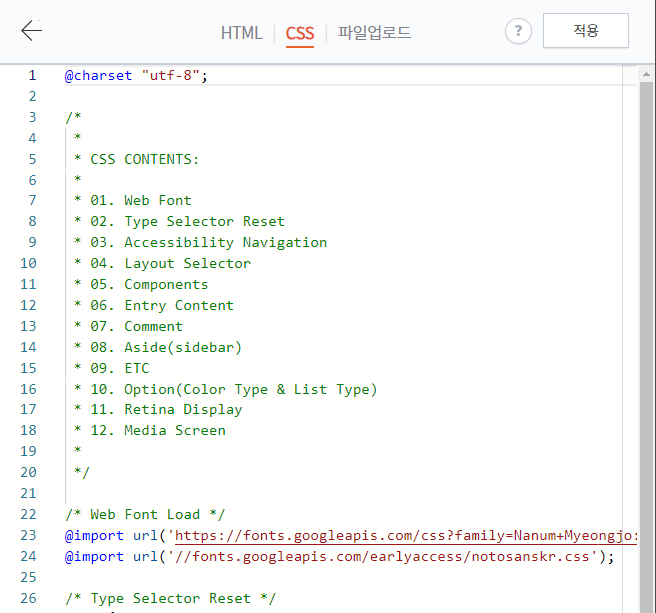Click the "09. ETC" line
This screenshot has width=656, height=613.
pos(112,368)
